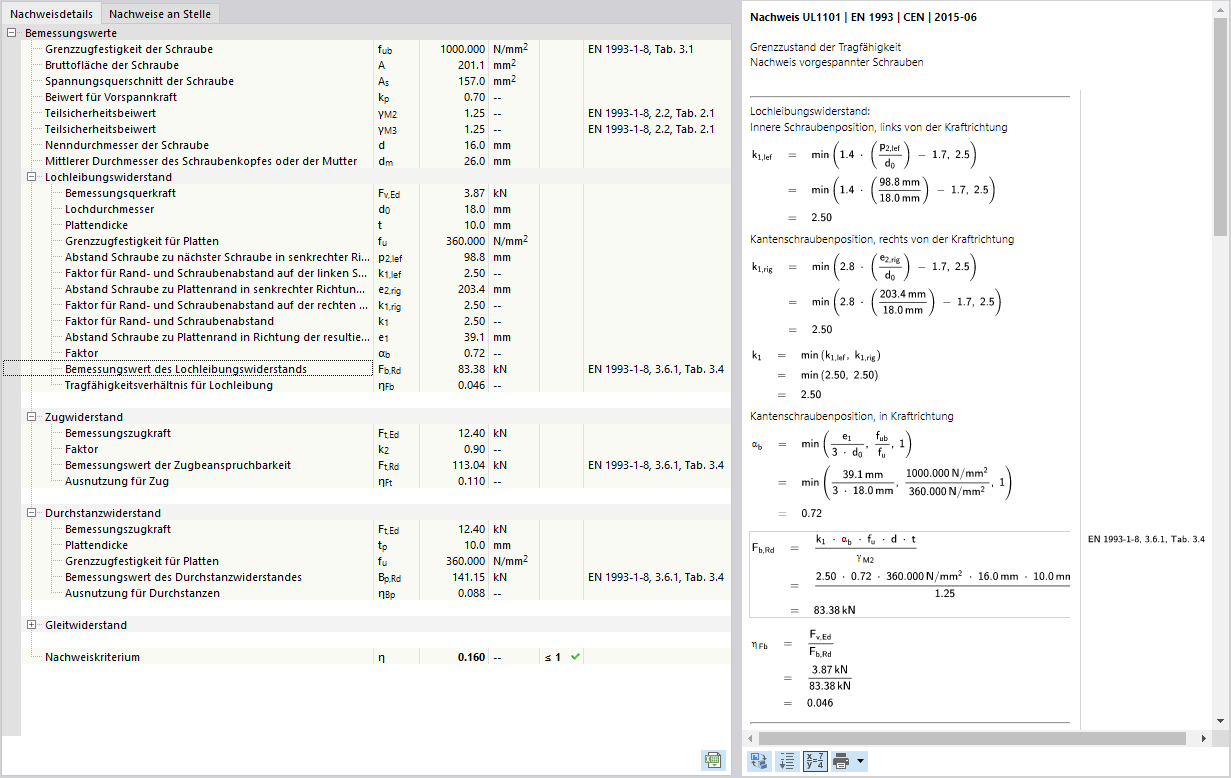This screenshot has width=1231, height=778.
Task: Click the vertical scrollbar of formula panel
Action: 1220,127
